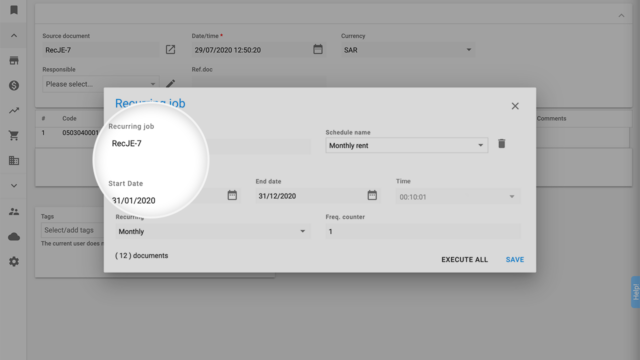Viewport: 640px width, 360px height.
Task: Click the Source document field RecJE-7
Action: 100,50
